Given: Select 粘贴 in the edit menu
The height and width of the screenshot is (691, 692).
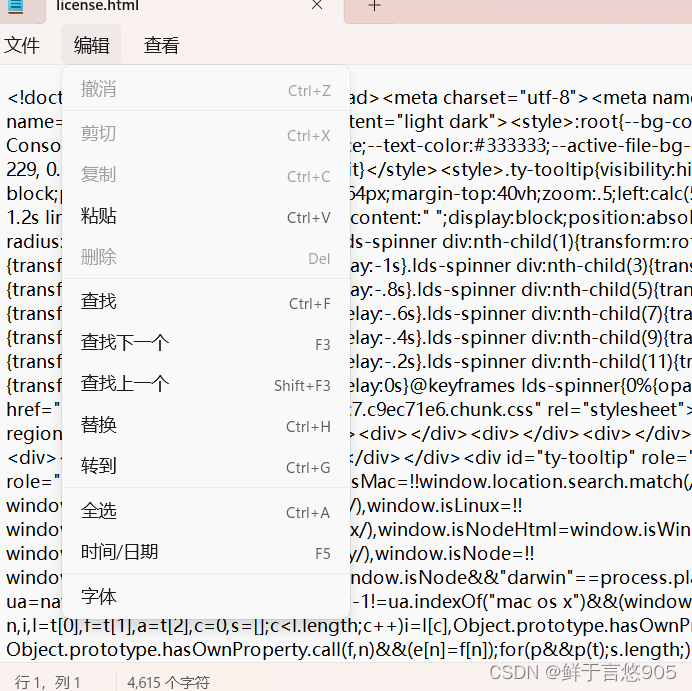Looking at the screenshot, I should (x=206, y=217).
